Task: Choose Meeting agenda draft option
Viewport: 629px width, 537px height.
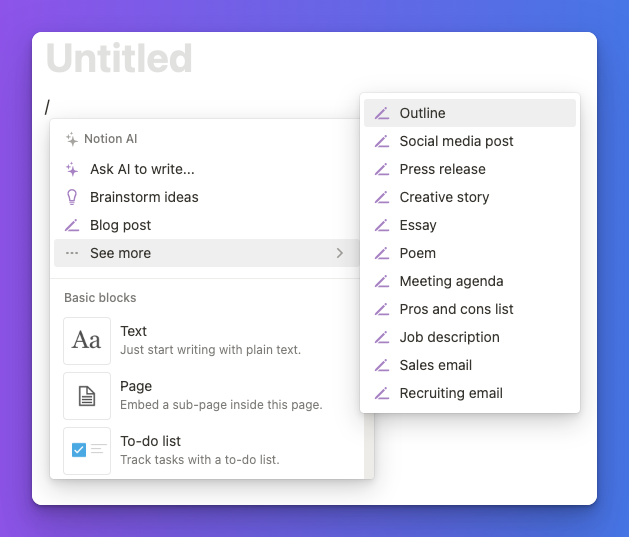Action: (470, 282)
